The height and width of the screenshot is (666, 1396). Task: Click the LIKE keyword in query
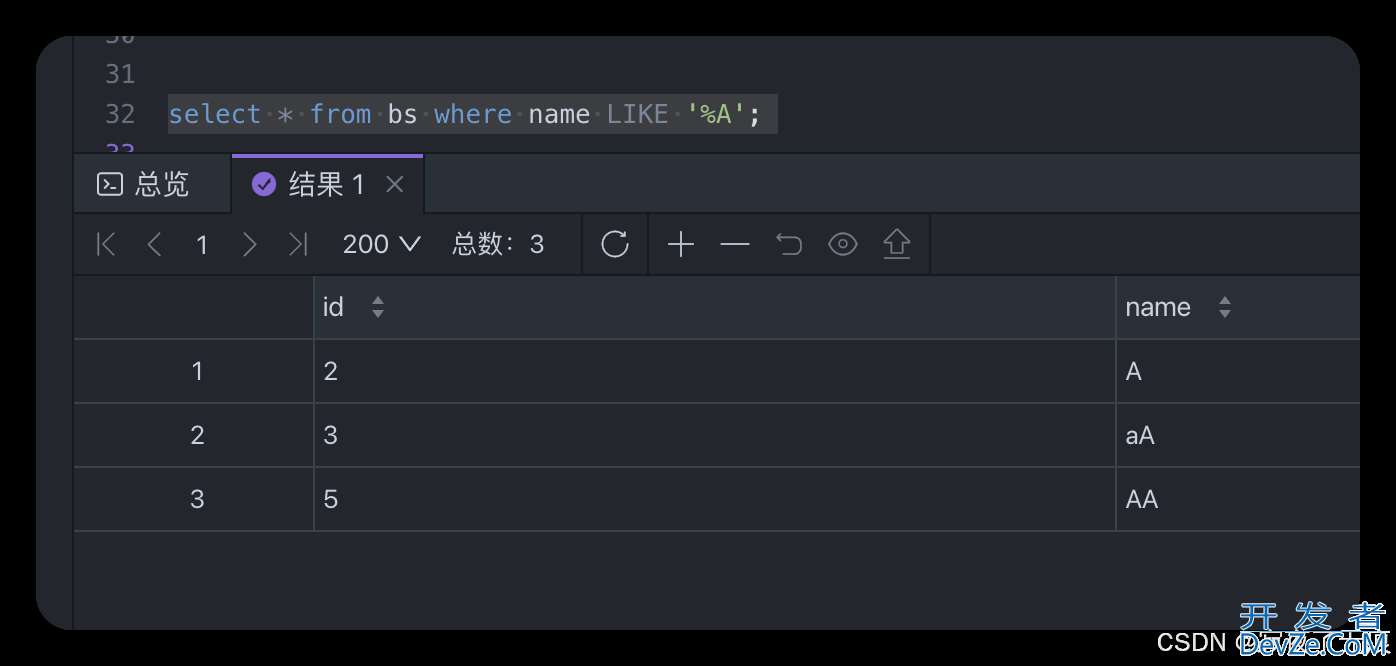pos(638,114)
